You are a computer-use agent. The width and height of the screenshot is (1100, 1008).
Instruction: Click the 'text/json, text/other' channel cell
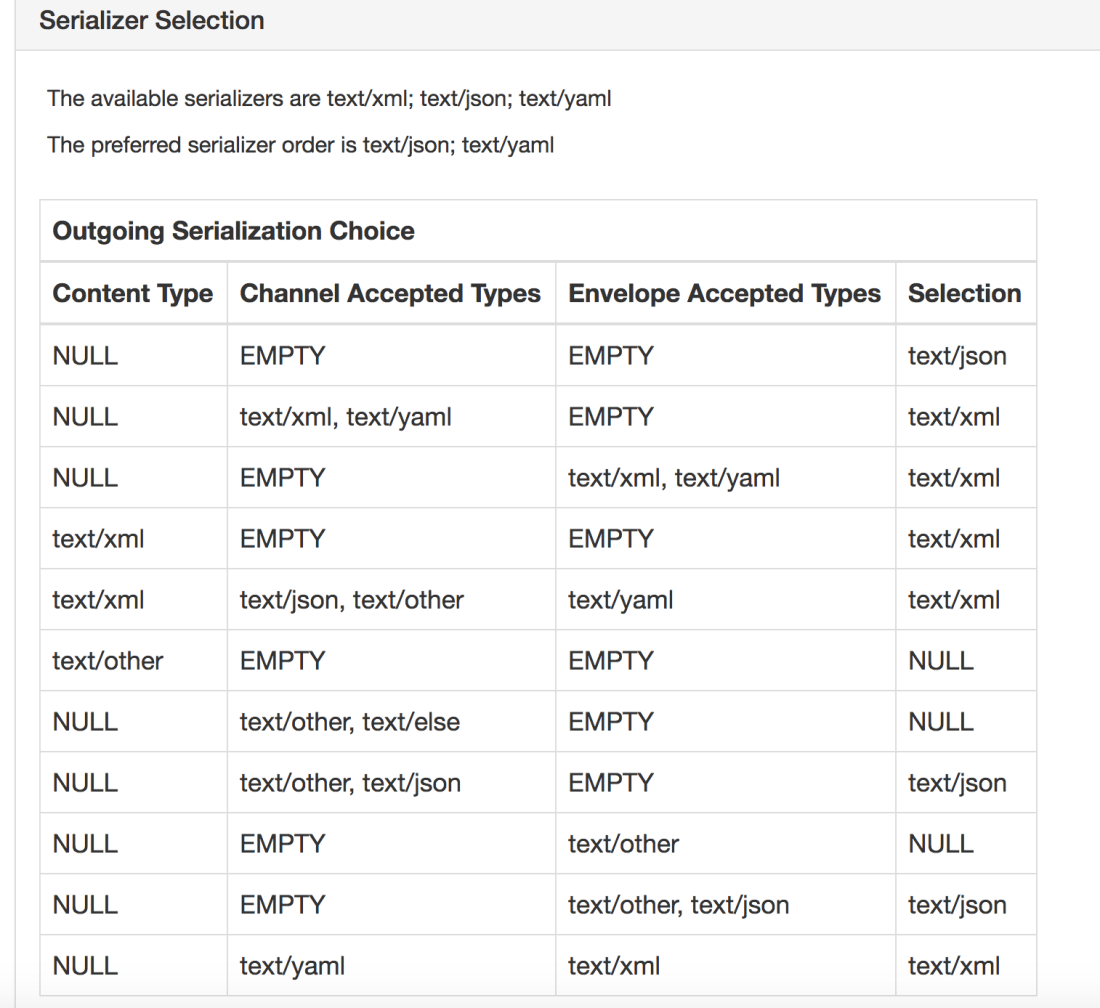352,600
